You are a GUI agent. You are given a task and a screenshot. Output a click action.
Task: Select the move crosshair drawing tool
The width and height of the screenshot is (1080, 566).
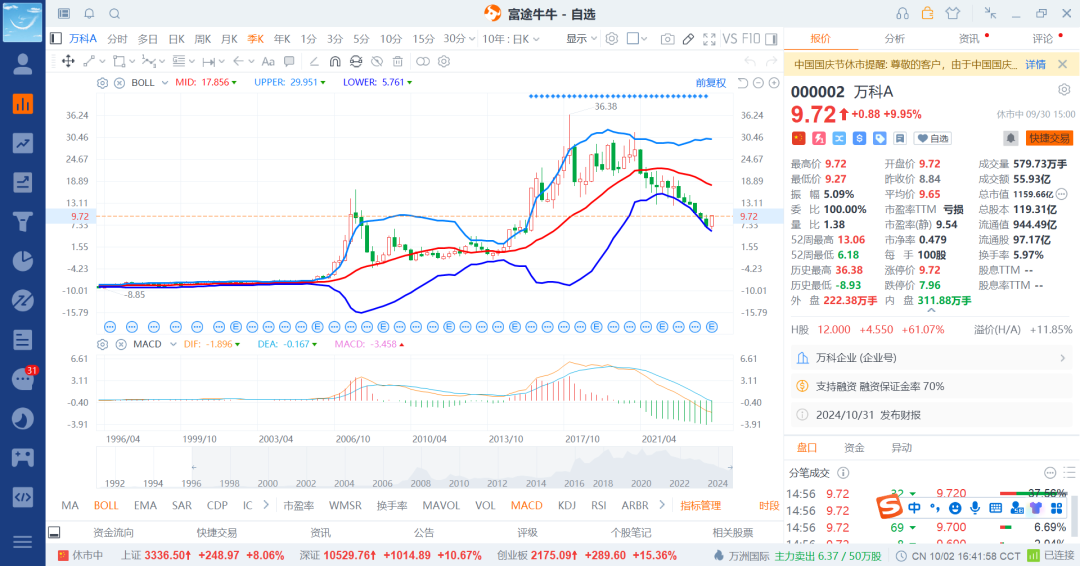click(68, 61)
